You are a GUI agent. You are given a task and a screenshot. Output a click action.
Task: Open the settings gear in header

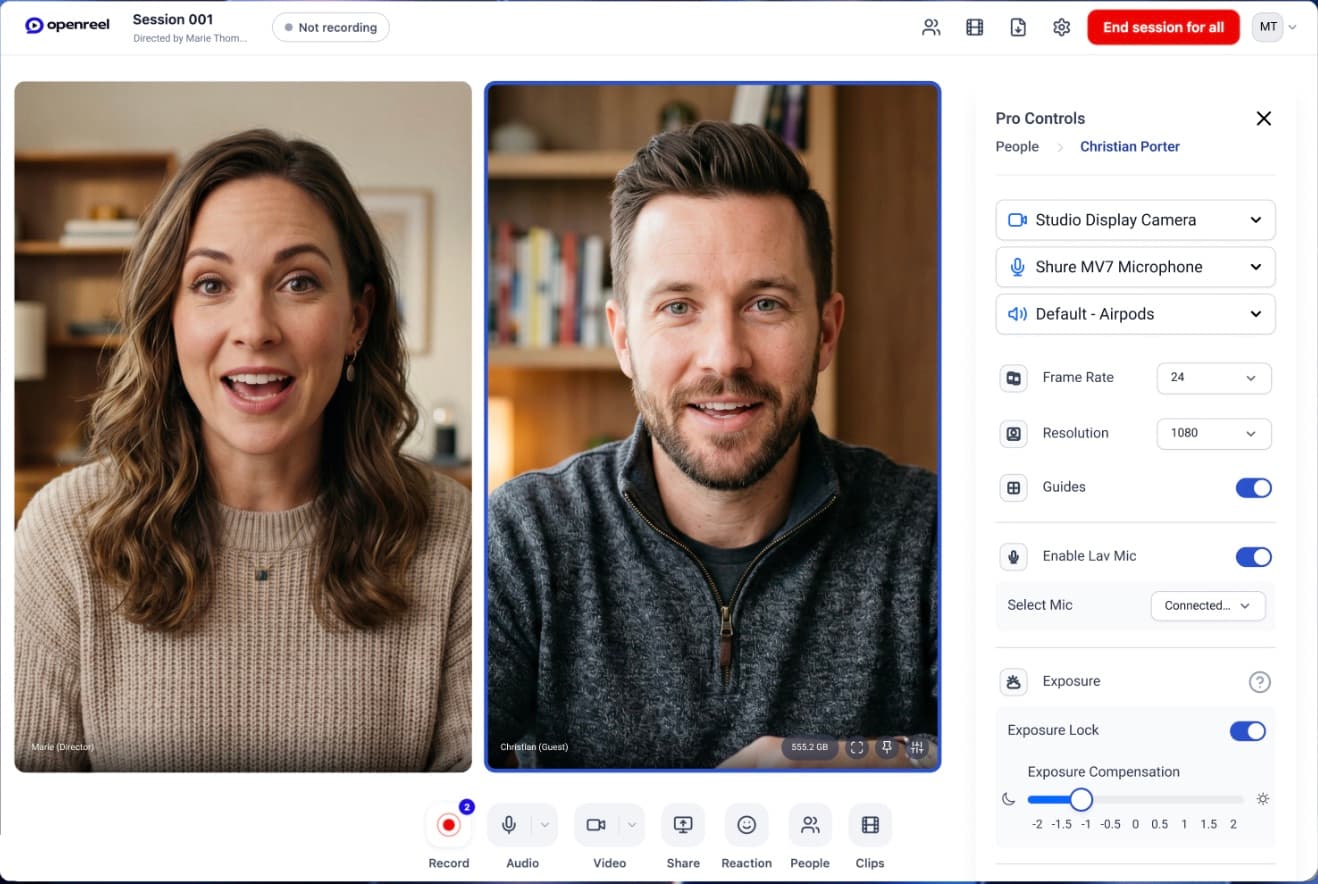click(x=1062, y=27)
